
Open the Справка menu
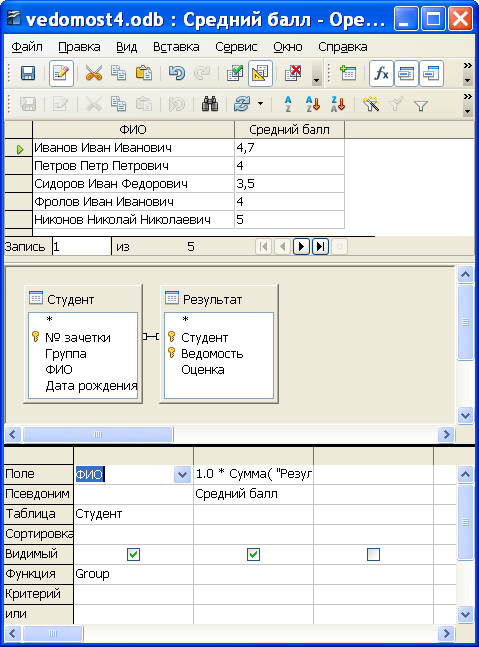tap(342, 47)
